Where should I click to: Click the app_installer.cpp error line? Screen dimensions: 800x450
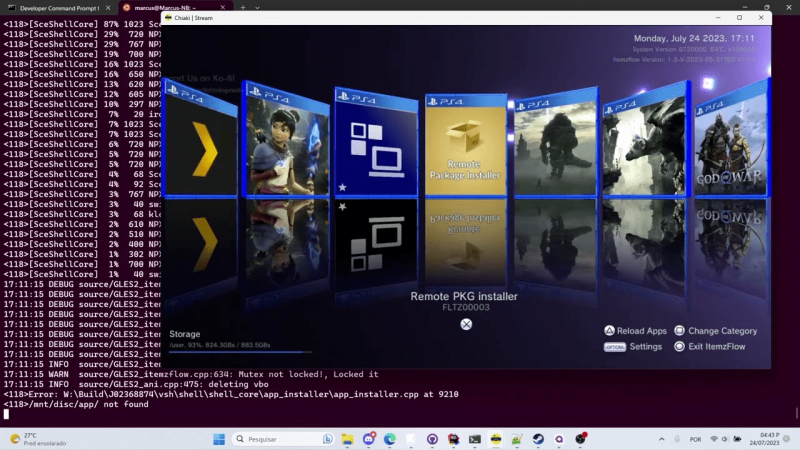click(231, 394)
